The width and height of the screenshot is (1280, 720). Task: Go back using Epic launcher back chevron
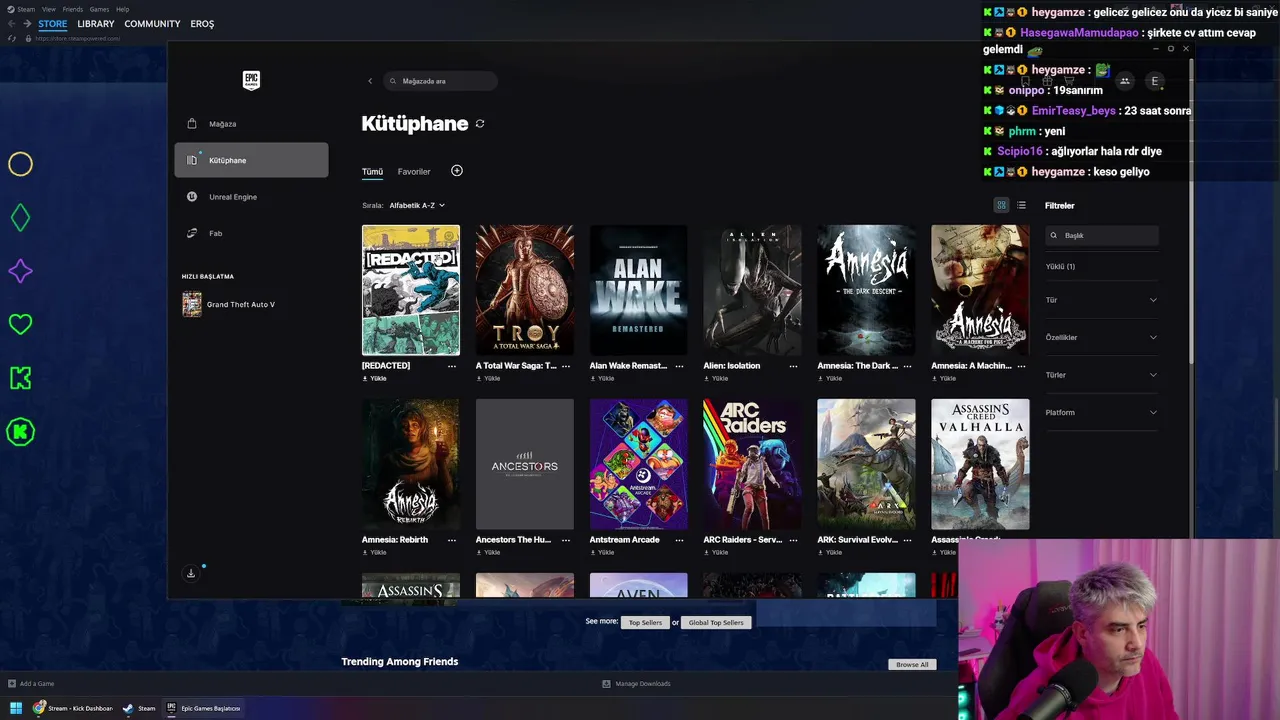370,81
